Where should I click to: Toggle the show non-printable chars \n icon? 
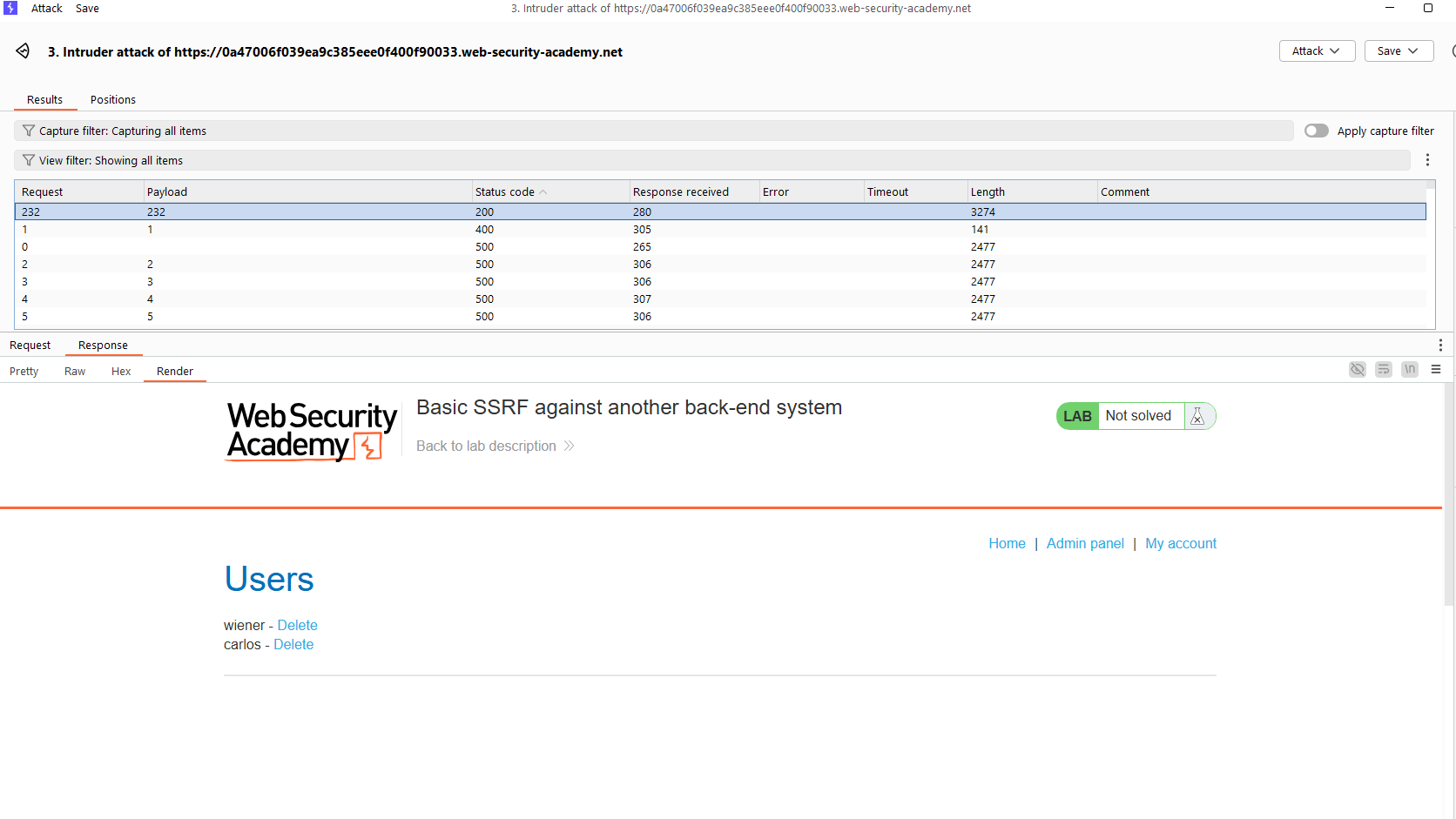tap(1410, 370)
